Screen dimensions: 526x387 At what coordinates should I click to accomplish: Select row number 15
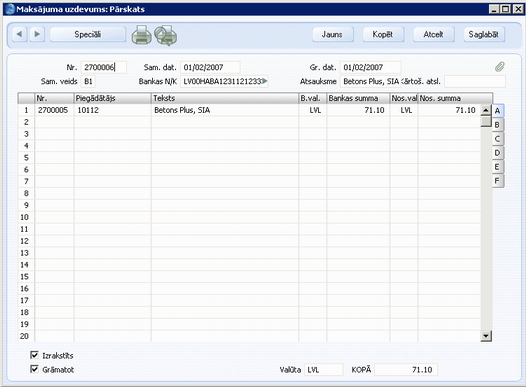(x=26, y=277)
